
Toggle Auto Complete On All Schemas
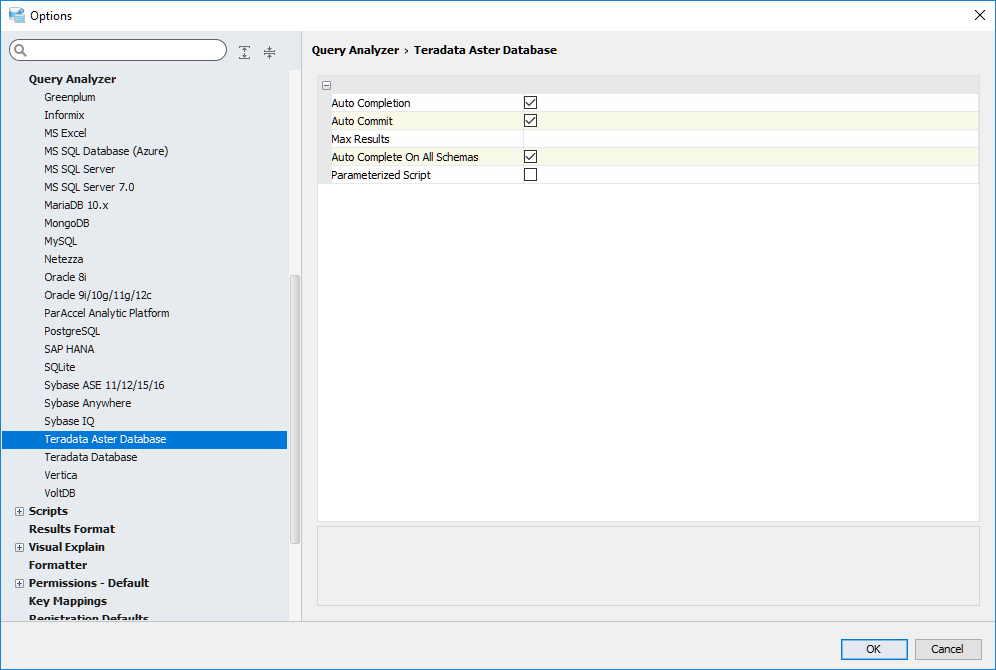pyautogui.click(x=531, y=157)
